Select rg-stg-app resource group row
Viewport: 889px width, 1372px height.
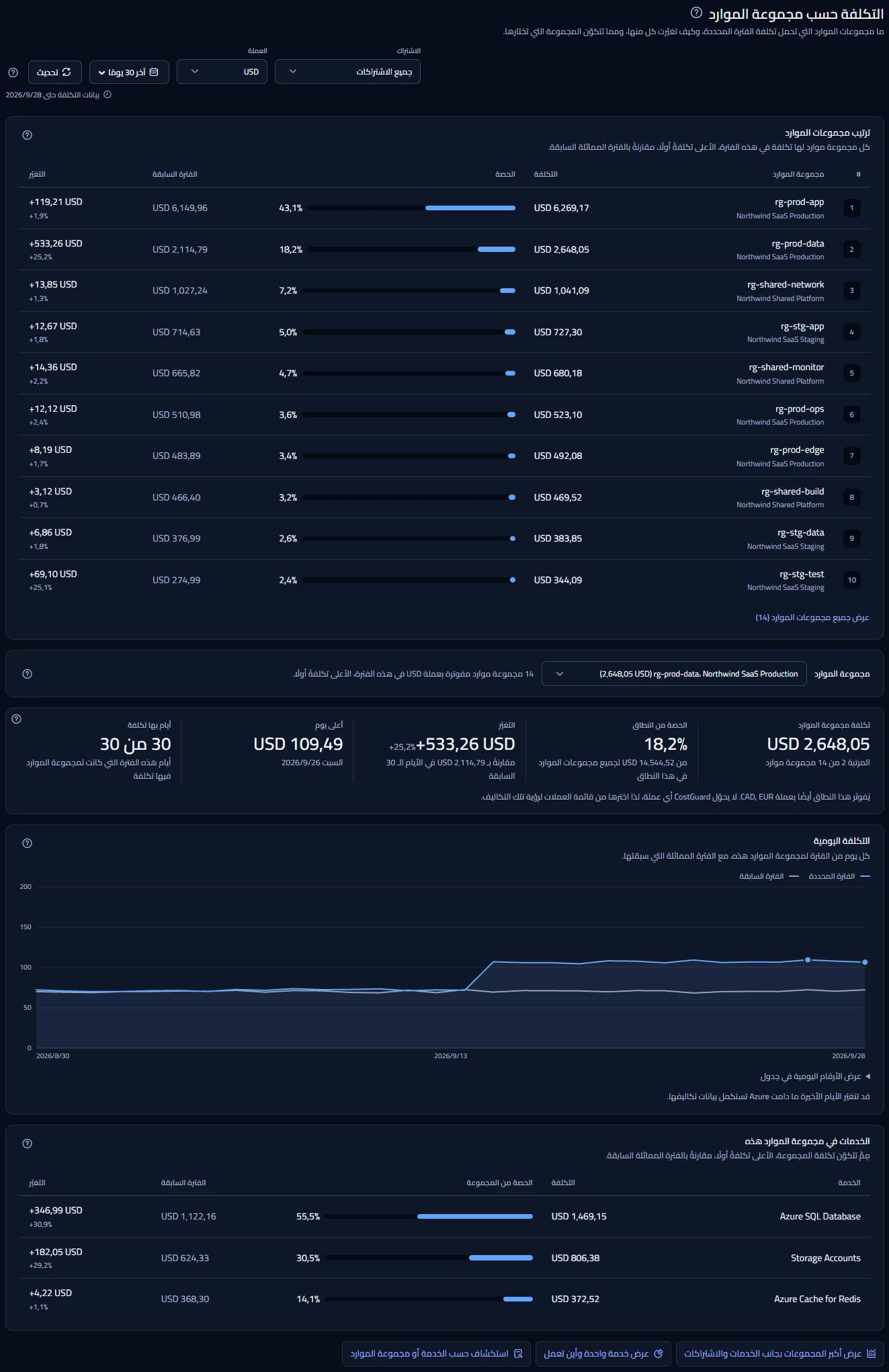(x=444, y=332)
